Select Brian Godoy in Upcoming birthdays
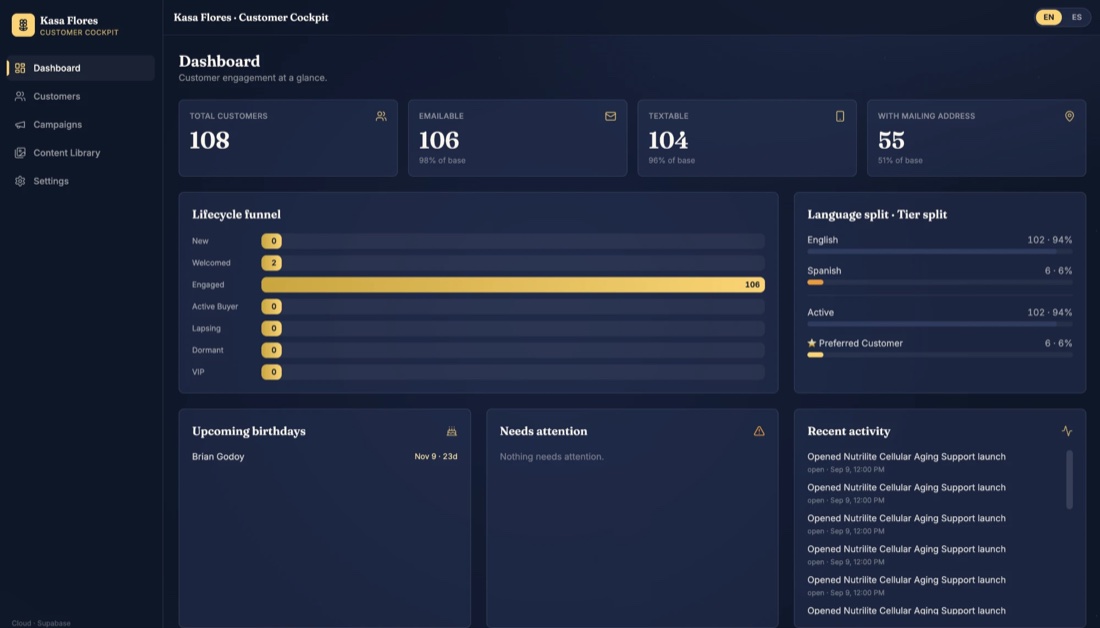Image resolution: width=1100 pixels, height=628 pixels. tap(218, 457)
